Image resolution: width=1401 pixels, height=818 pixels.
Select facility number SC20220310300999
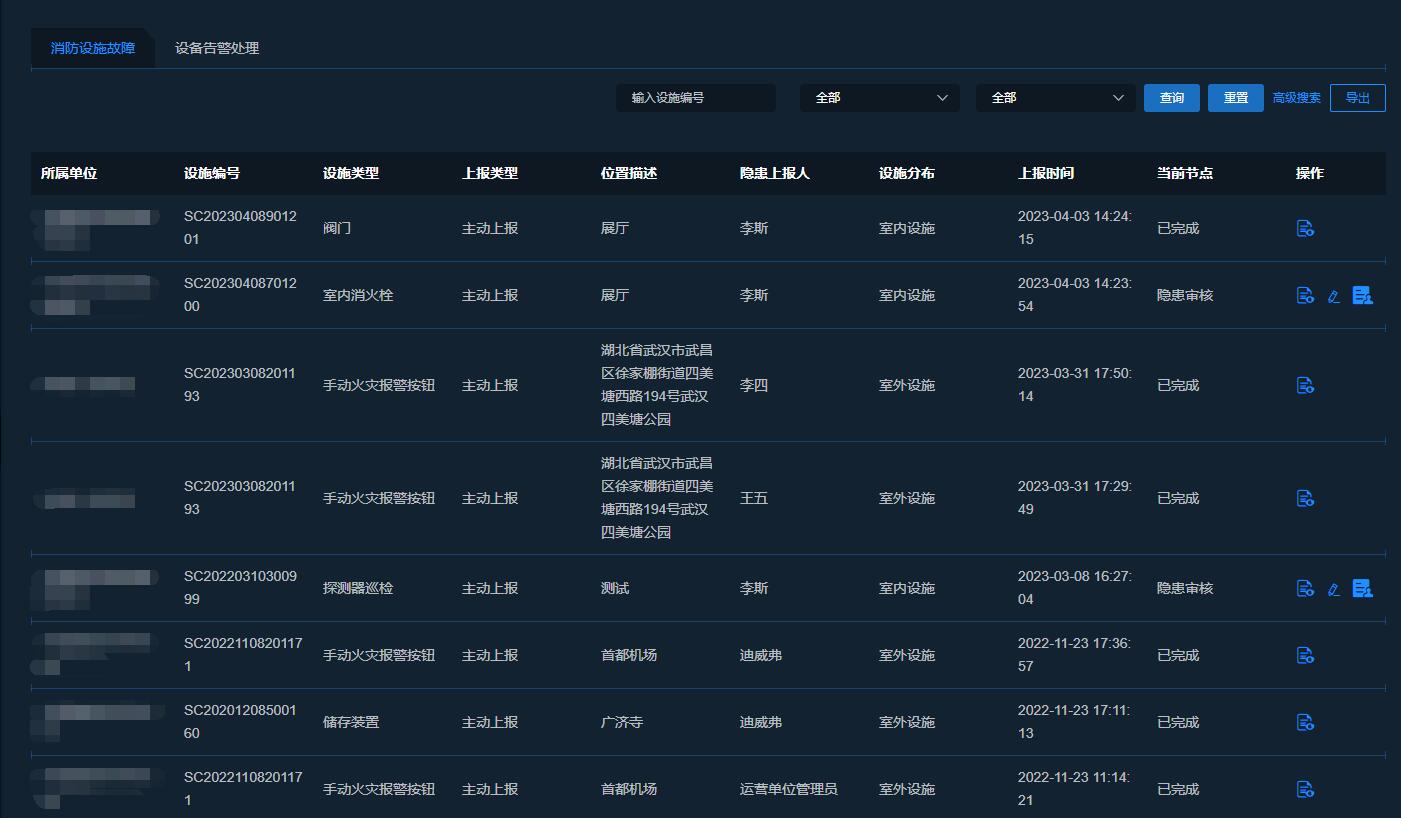[240, 588]
